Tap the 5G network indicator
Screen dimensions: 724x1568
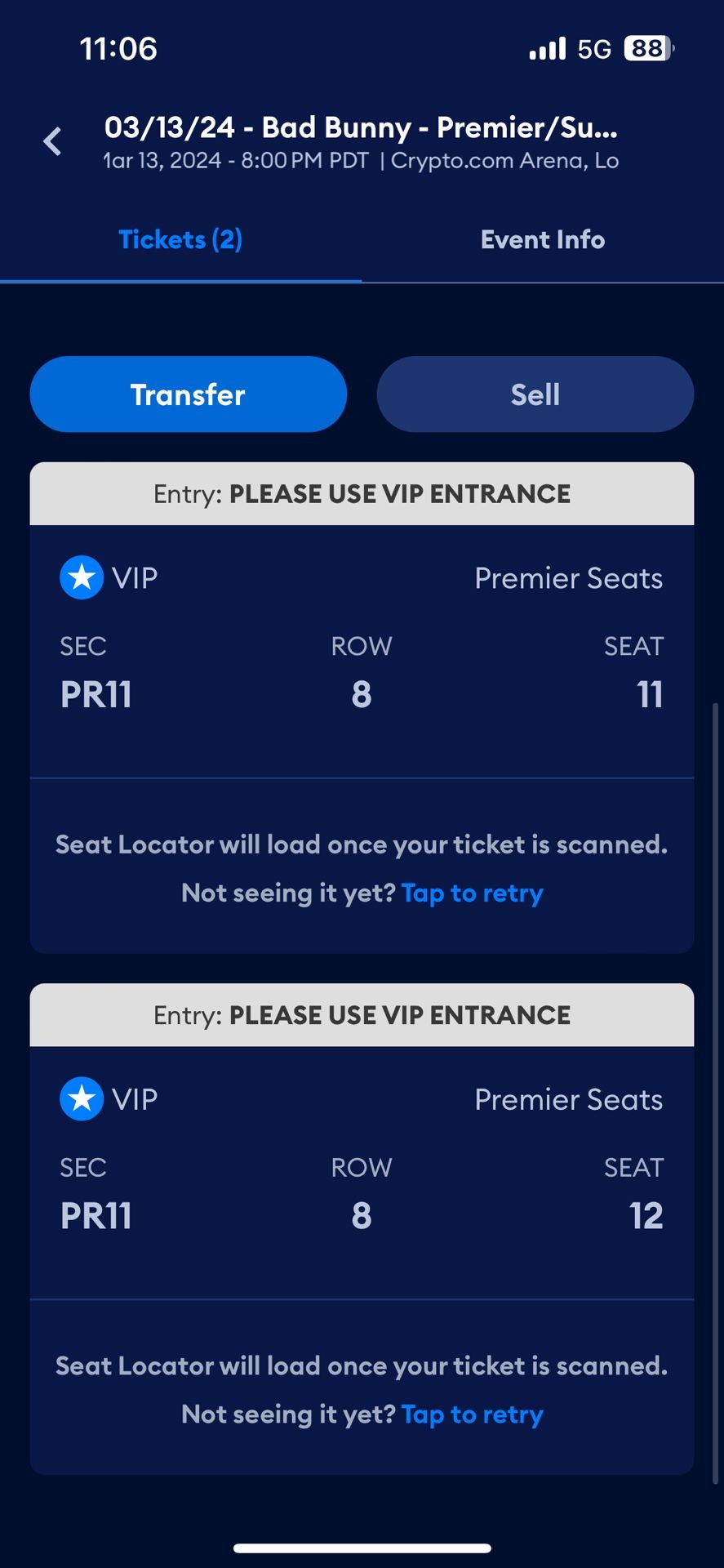594,50
